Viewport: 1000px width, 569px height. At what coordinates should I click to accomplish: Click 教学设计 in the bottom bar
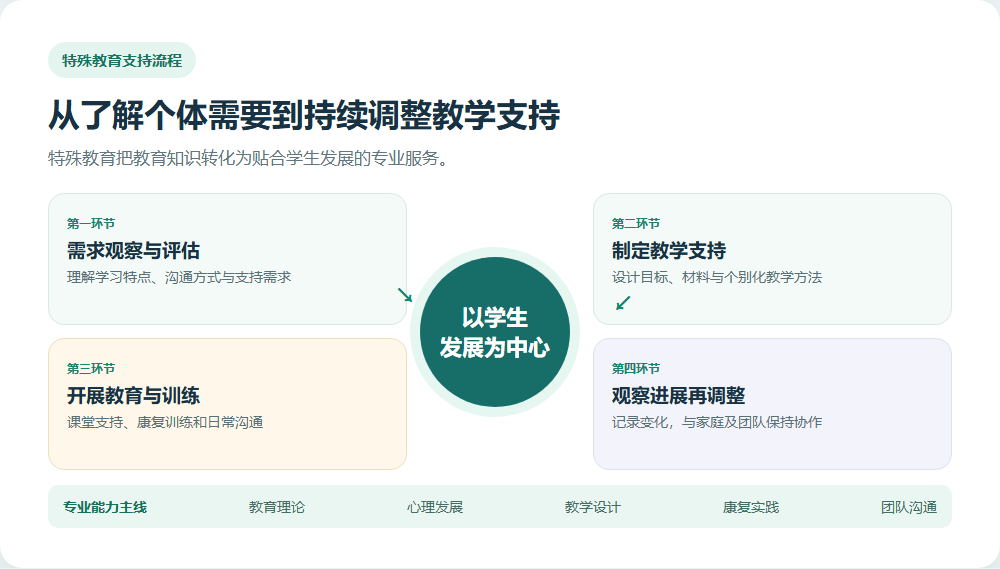tap(592, 507)
